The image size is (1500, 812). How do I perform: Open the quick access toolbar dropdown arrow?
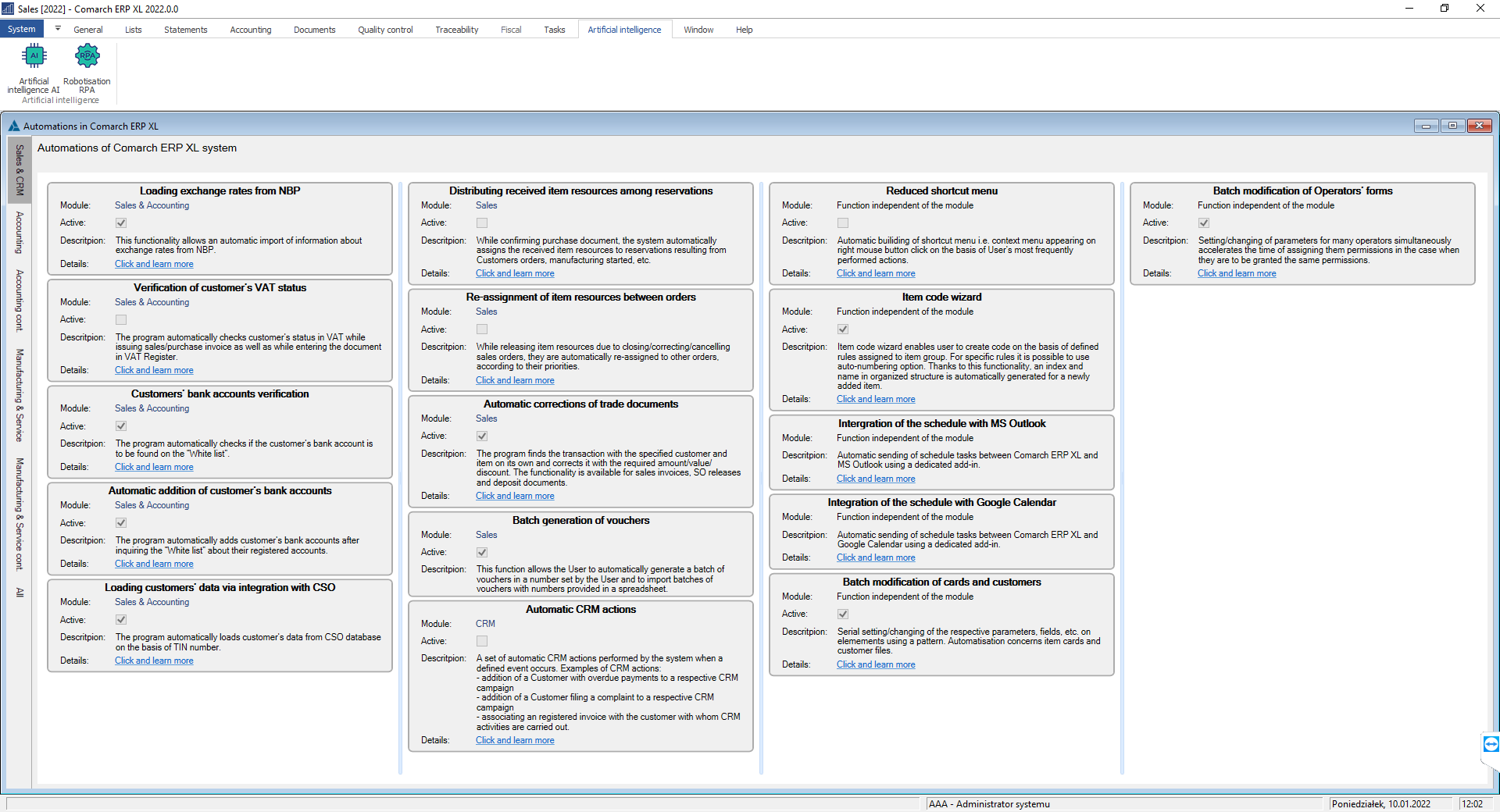pyautogui.click(x=57, y=29)
